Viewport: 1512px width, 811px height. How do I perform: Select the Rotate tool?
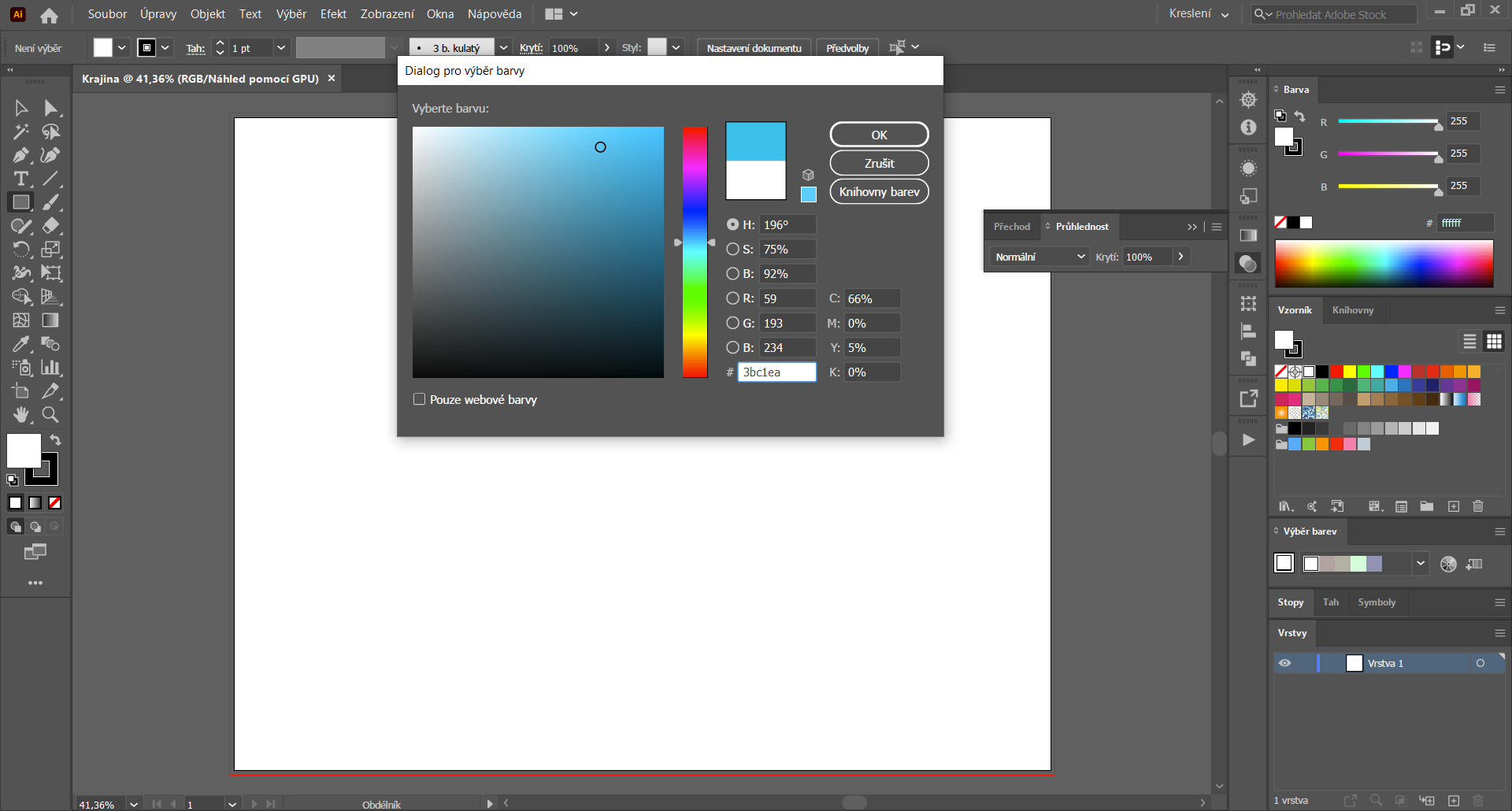[21, 250]
